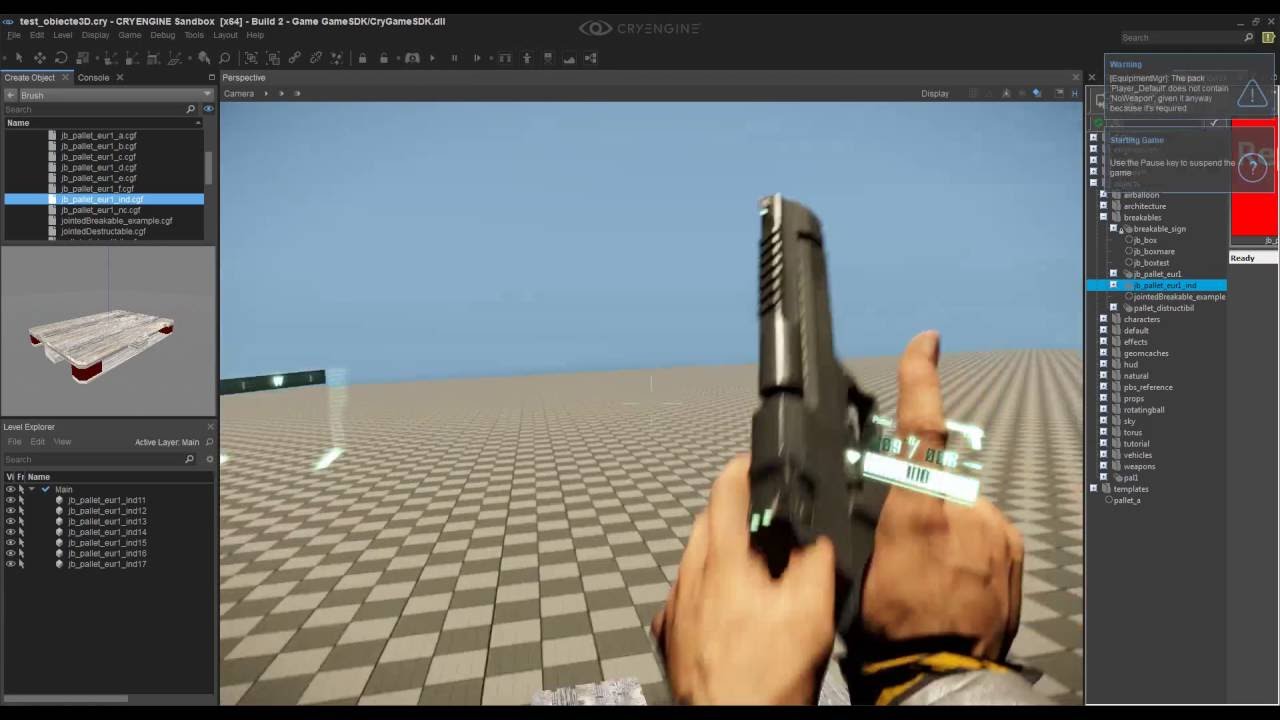The width and height of the screenshot is (1280, 720).
Task: Open the File menu in main menu bar
Action: coord(14,35)
